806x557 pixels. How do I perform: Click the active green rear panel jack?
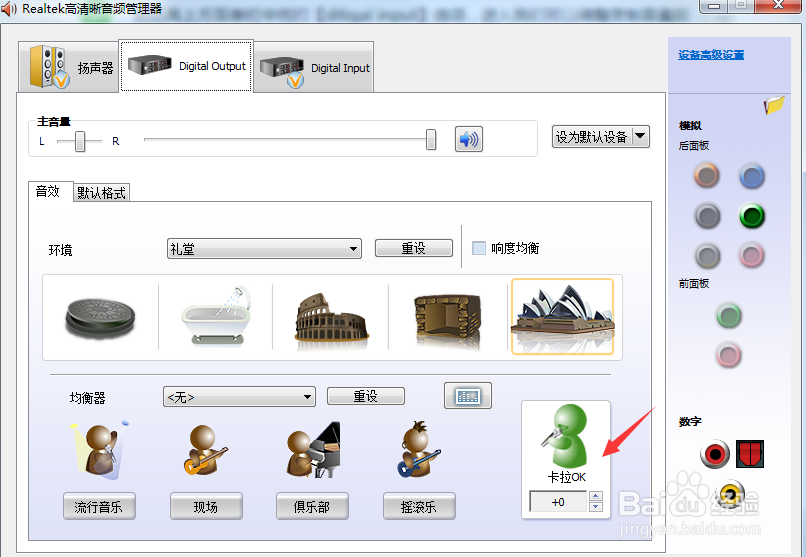point(752,216)
